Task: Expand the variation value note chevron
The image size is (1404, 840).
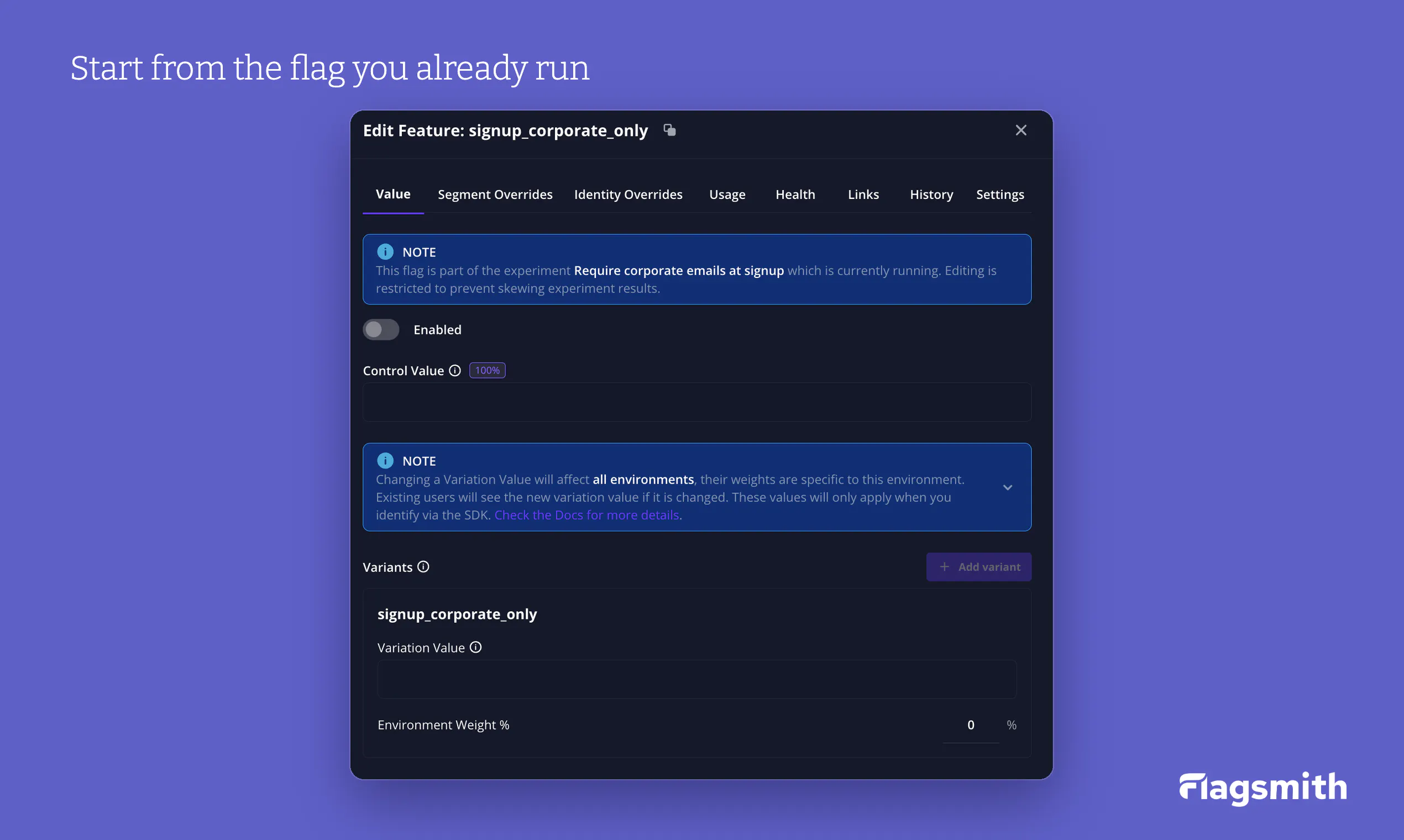Action: point(1007,487)
